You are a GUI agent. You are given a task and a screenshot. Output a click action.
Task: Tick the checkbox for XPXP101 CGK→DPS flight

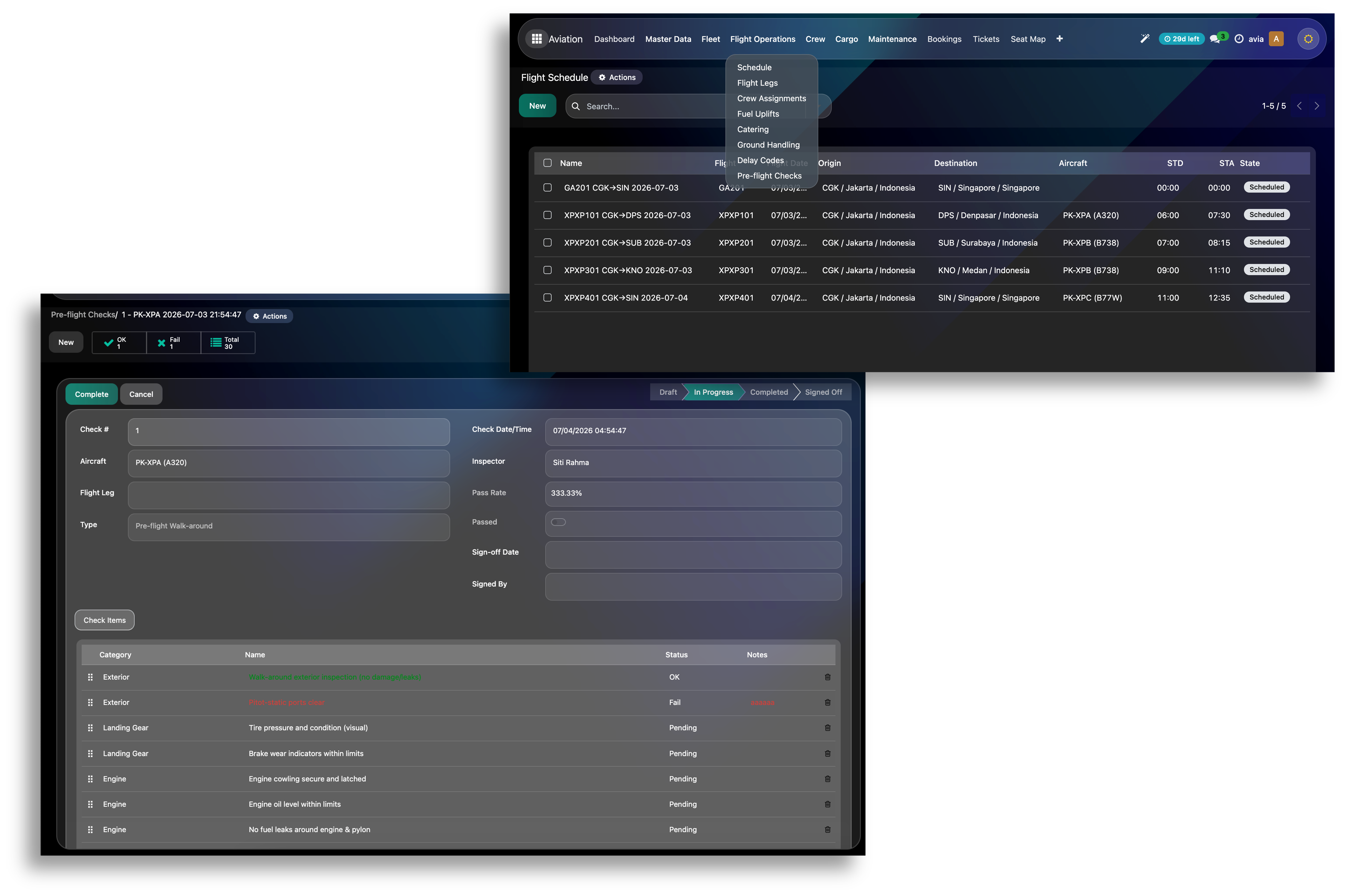coord(547,215)
